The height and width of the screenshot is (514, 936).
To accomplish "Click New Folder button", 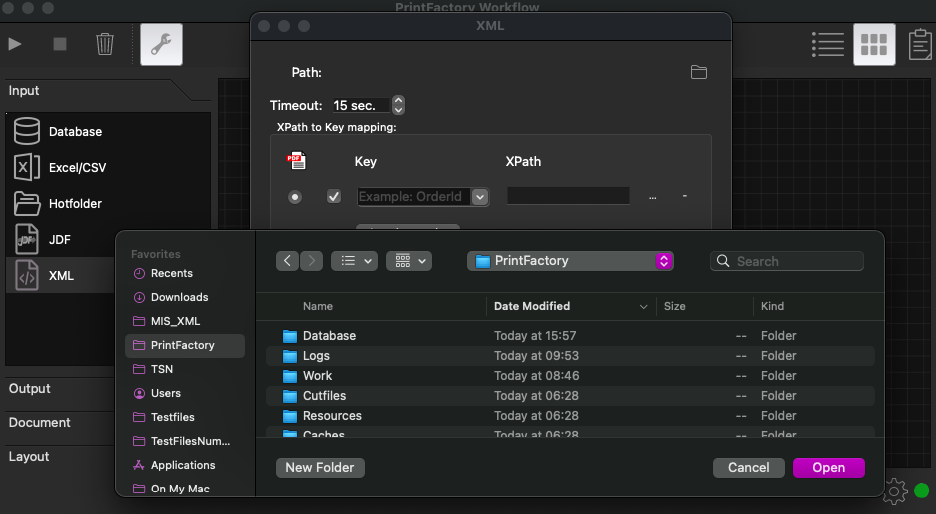I will (x=320, y=467).
